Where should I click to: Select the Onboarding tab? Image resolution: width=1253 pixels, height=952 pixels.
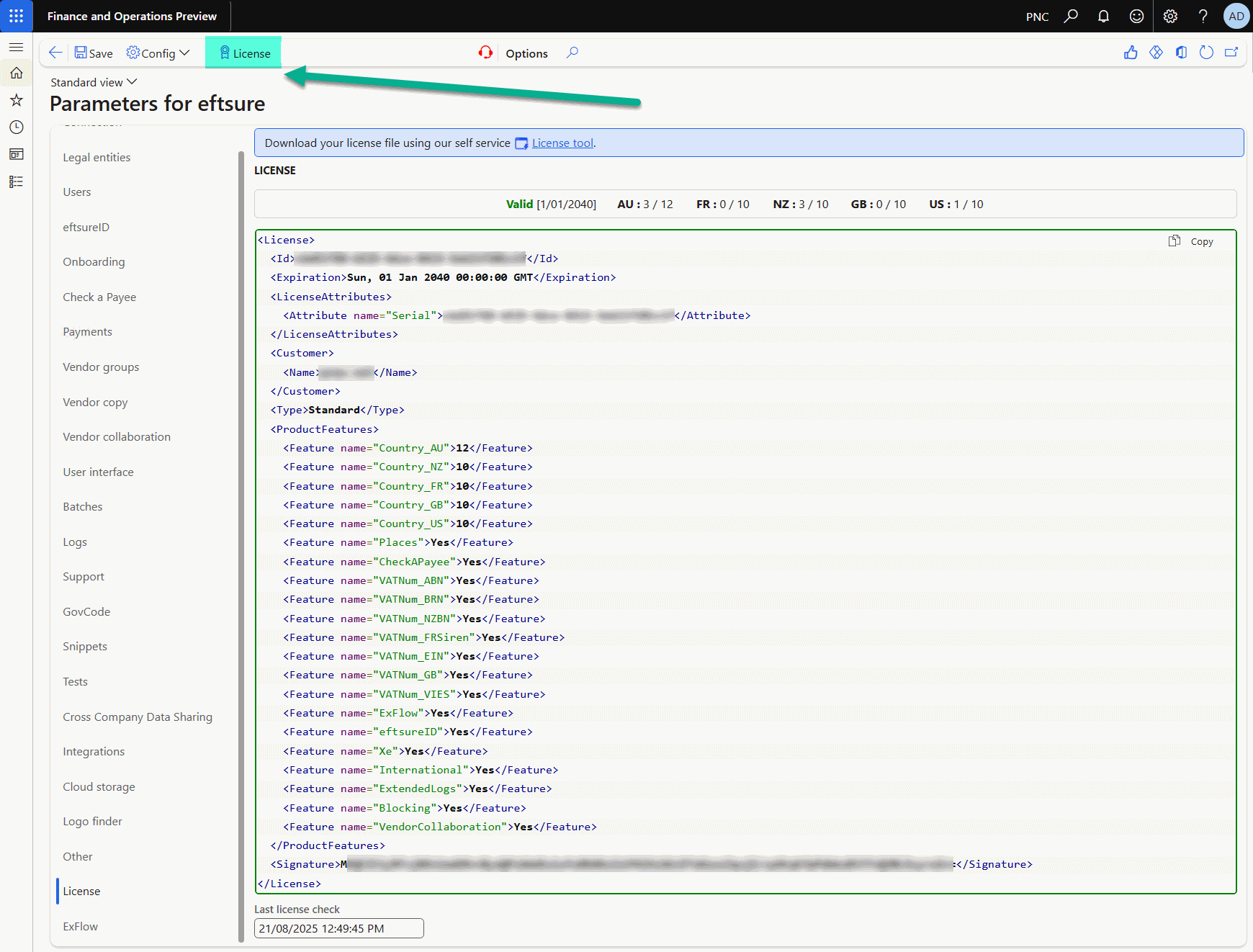point(94,261)
